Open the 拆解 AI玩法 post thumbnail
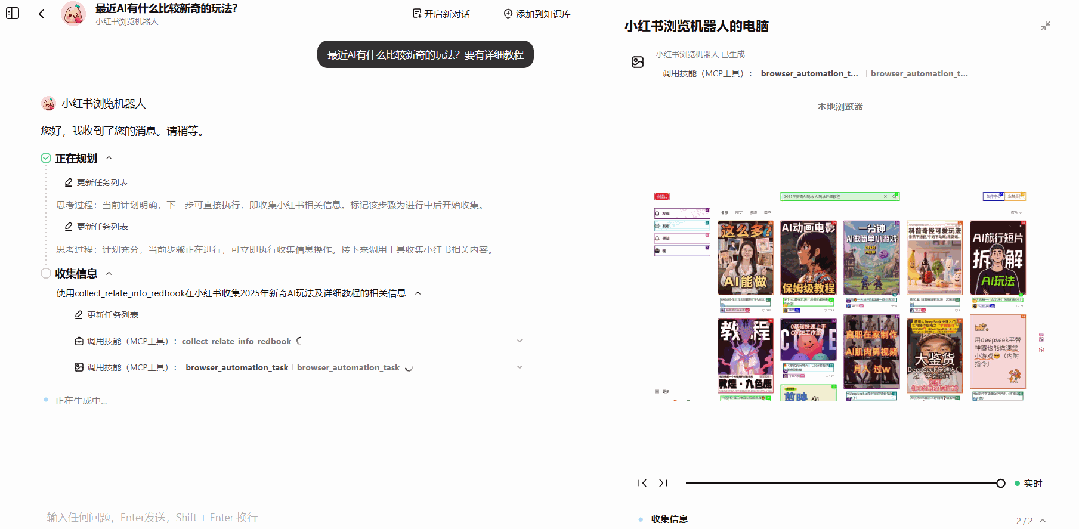The height and width of the screenshot is (529, 1079). (x=998, y=258)
